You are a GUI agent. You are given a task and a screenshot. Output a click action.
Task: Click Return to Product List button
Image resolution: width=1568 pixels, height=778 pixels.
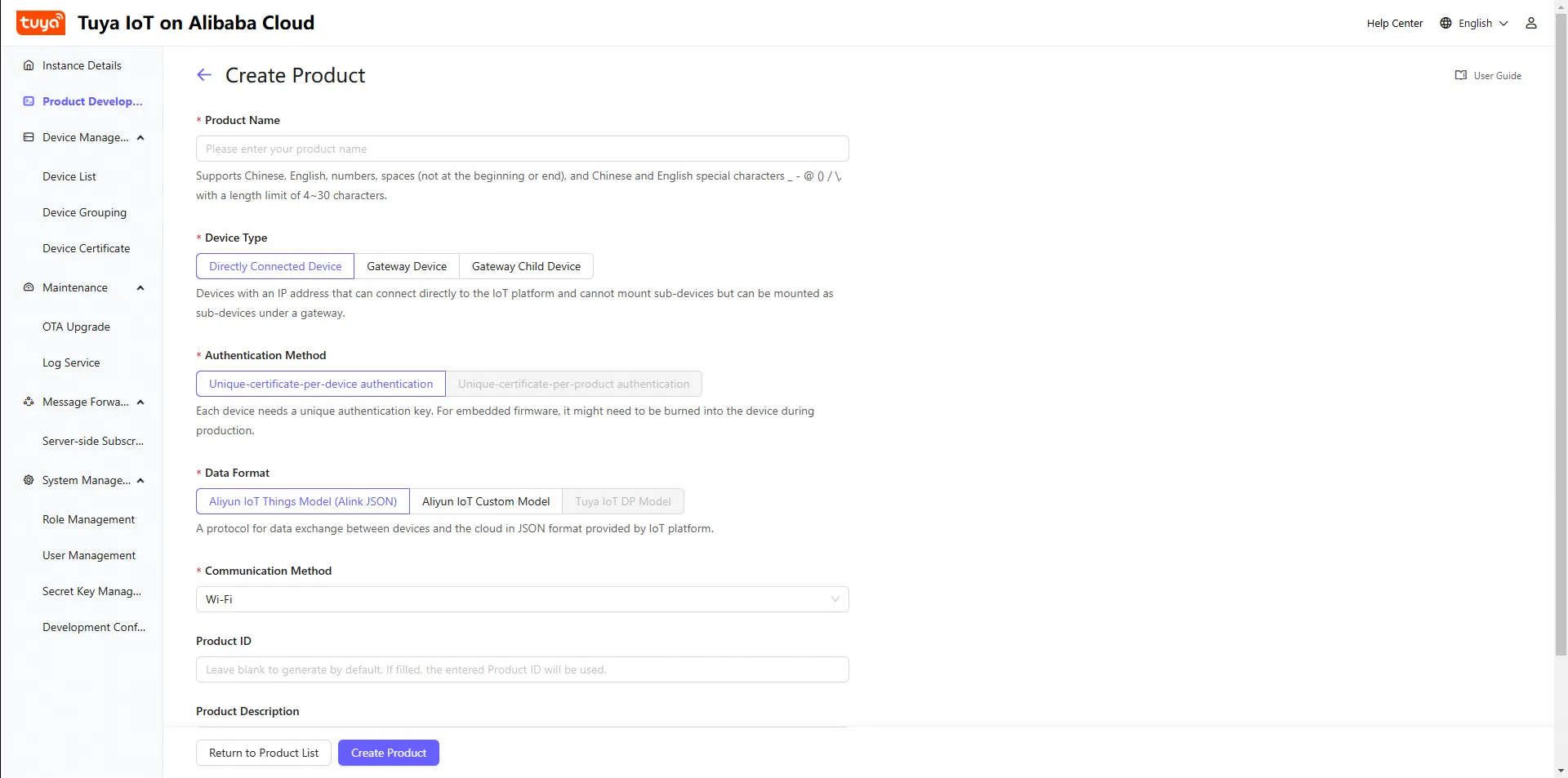point(264,753)
